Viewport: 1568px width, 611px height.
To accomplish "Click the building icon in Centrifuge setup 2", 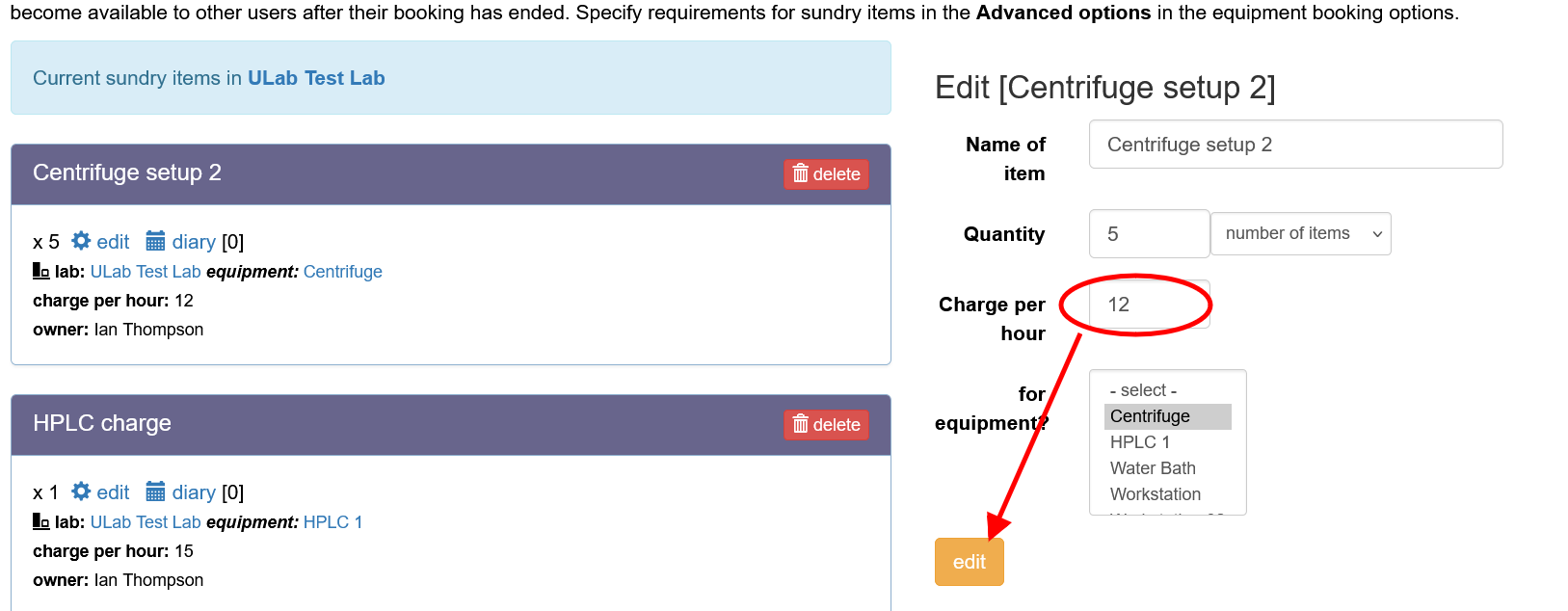I will point(40,271).
